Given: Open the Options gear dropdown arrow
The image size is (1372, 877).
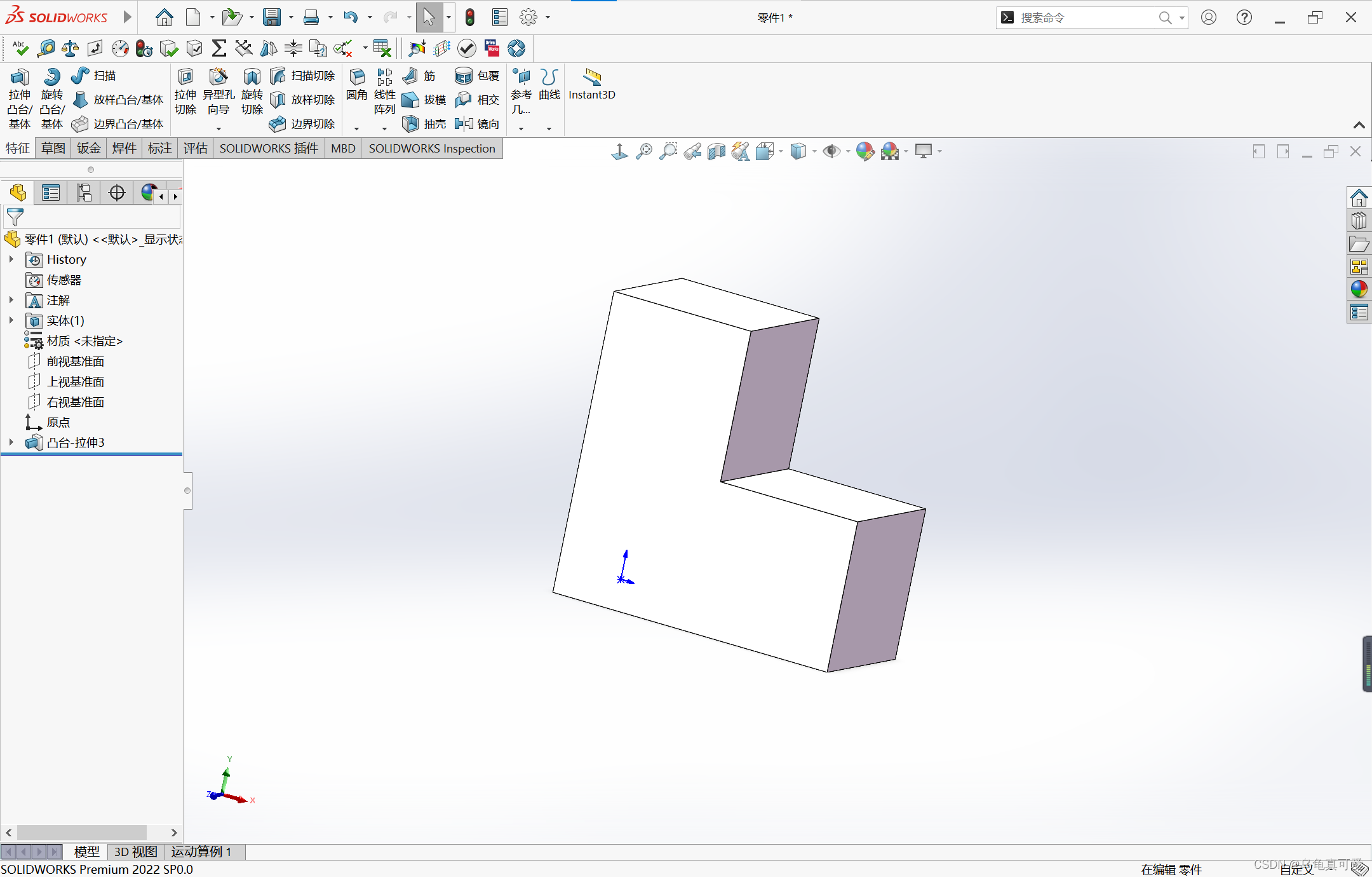Looking at the screenshot, I should coord(548,18).
